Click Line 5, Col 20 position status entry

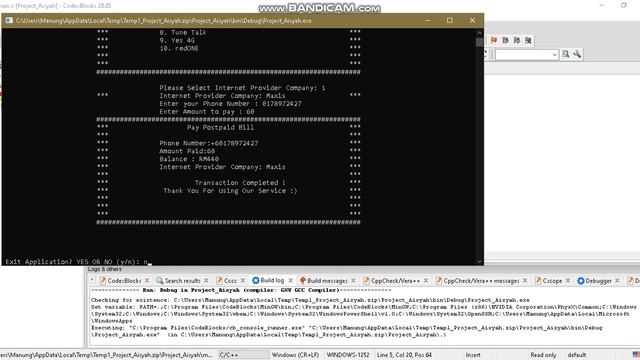[x=404, y=355]
